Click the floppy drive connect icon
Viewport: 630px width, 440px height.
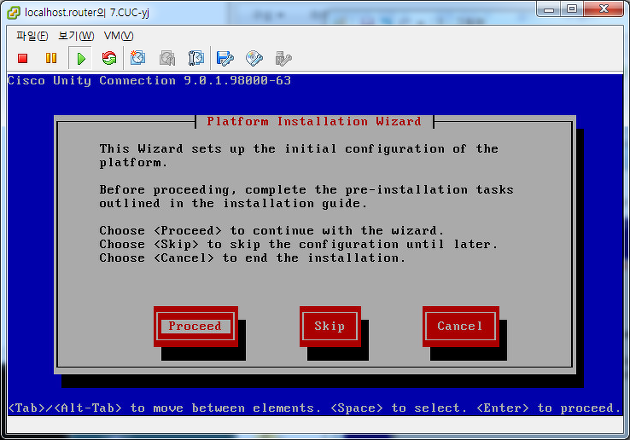225,59
